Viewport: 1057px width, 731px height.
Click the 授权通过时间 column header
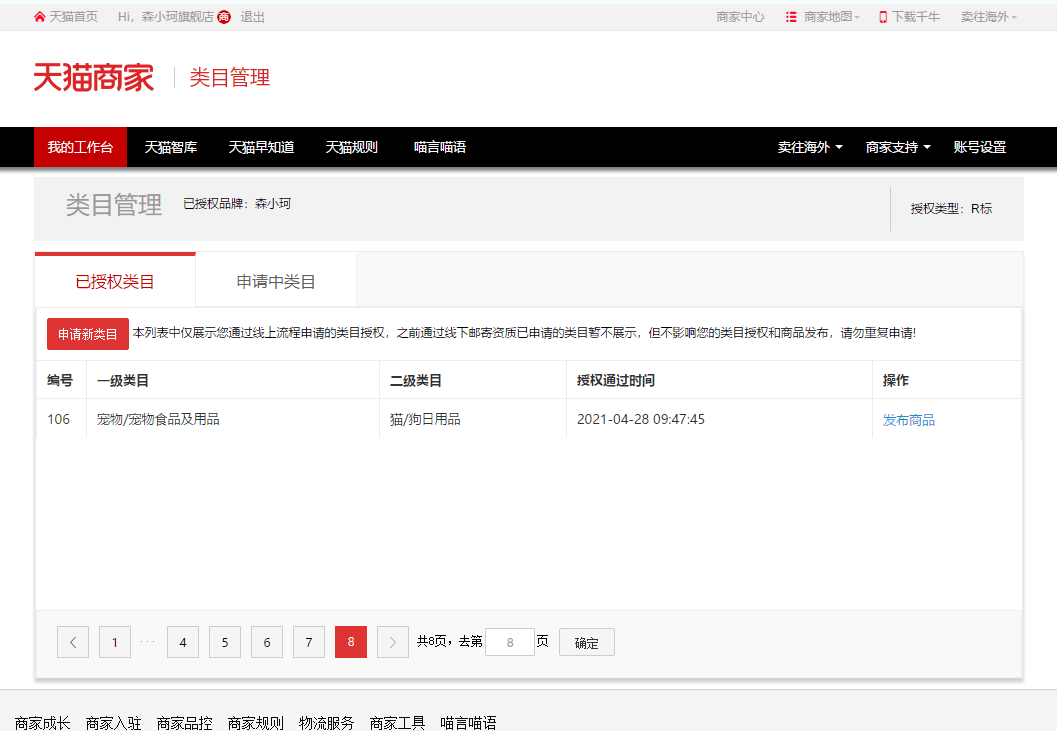[x=615, y=380]
